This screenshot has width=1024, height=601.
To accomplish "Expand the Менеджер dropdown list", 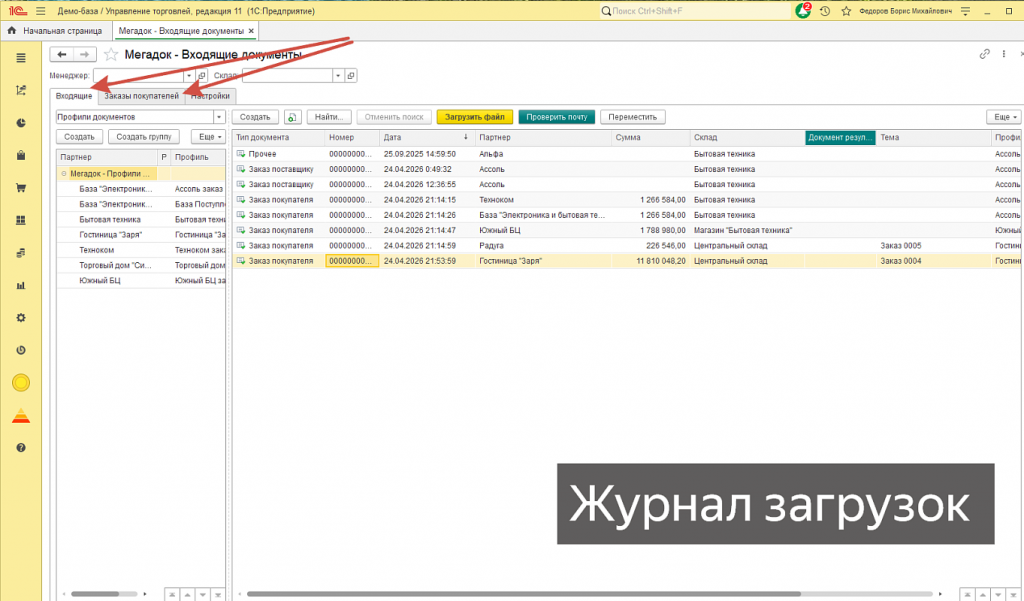I will click(x=189, y=76).
